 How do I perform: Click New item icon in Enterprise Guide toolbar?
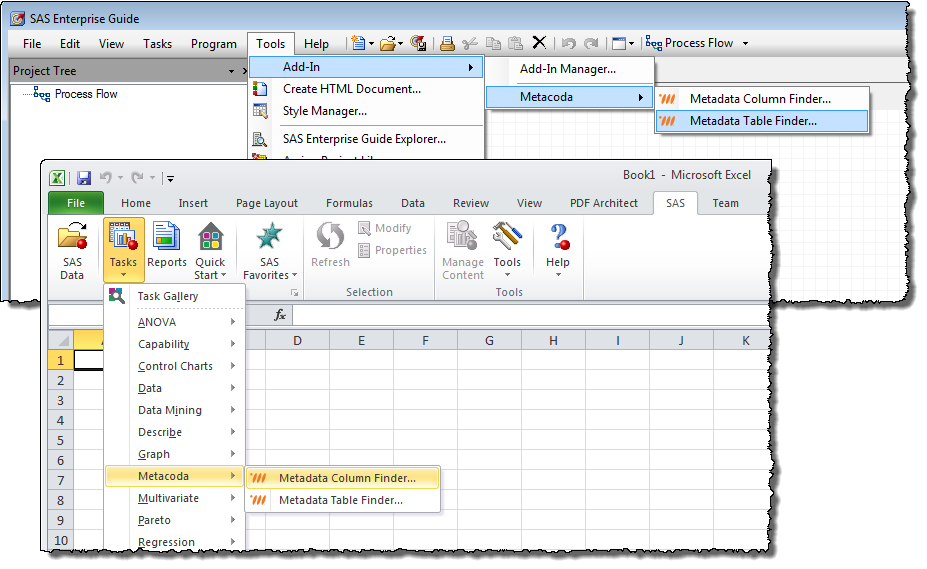click(358, 43)
